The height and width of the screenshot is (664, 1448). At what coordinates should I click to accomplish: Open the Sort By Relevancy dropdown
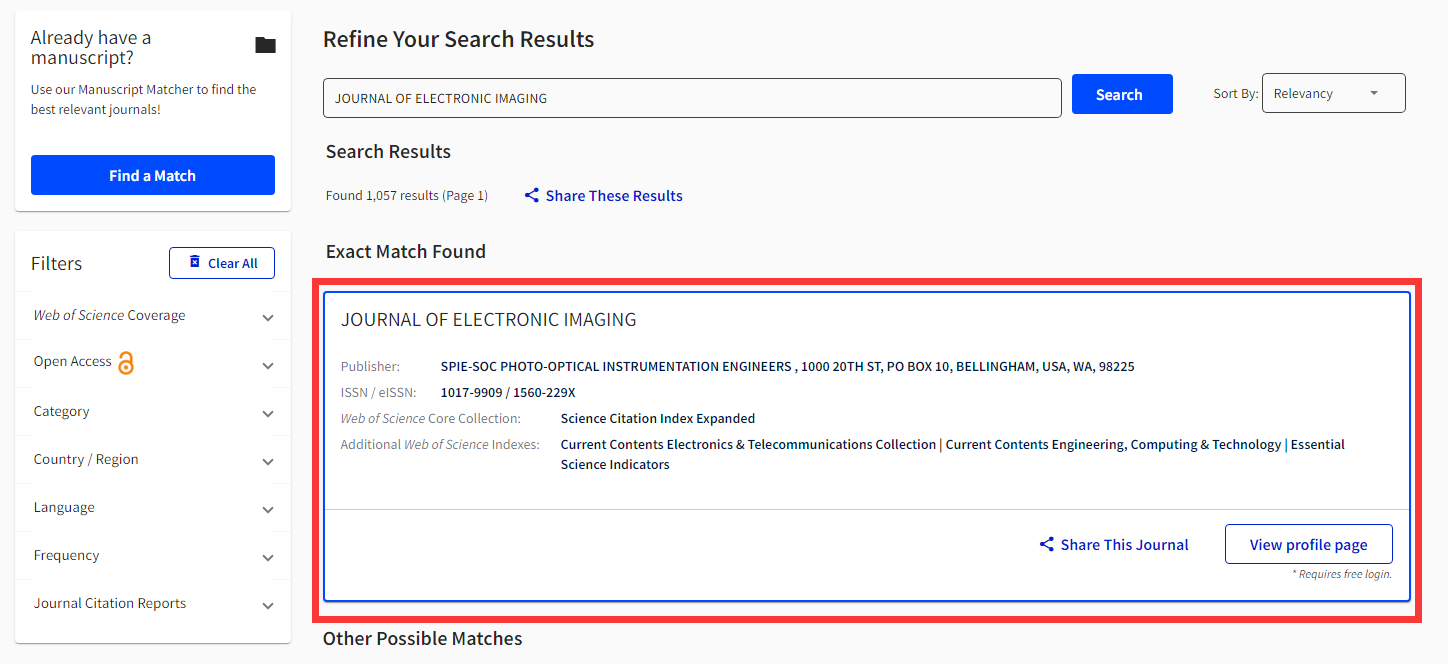(1333, 93)
